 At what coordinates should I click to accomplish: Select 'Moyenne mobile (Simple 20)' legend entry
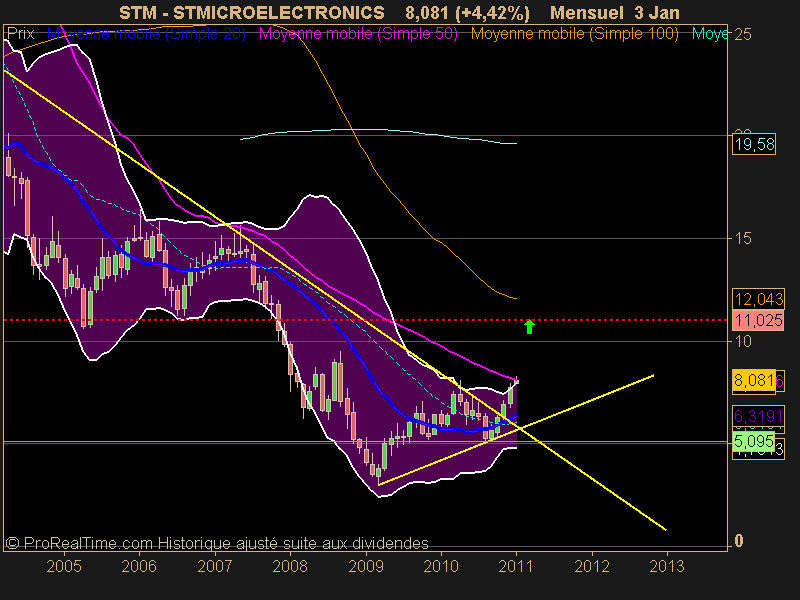pyautogui.click(x=146, y=34)
